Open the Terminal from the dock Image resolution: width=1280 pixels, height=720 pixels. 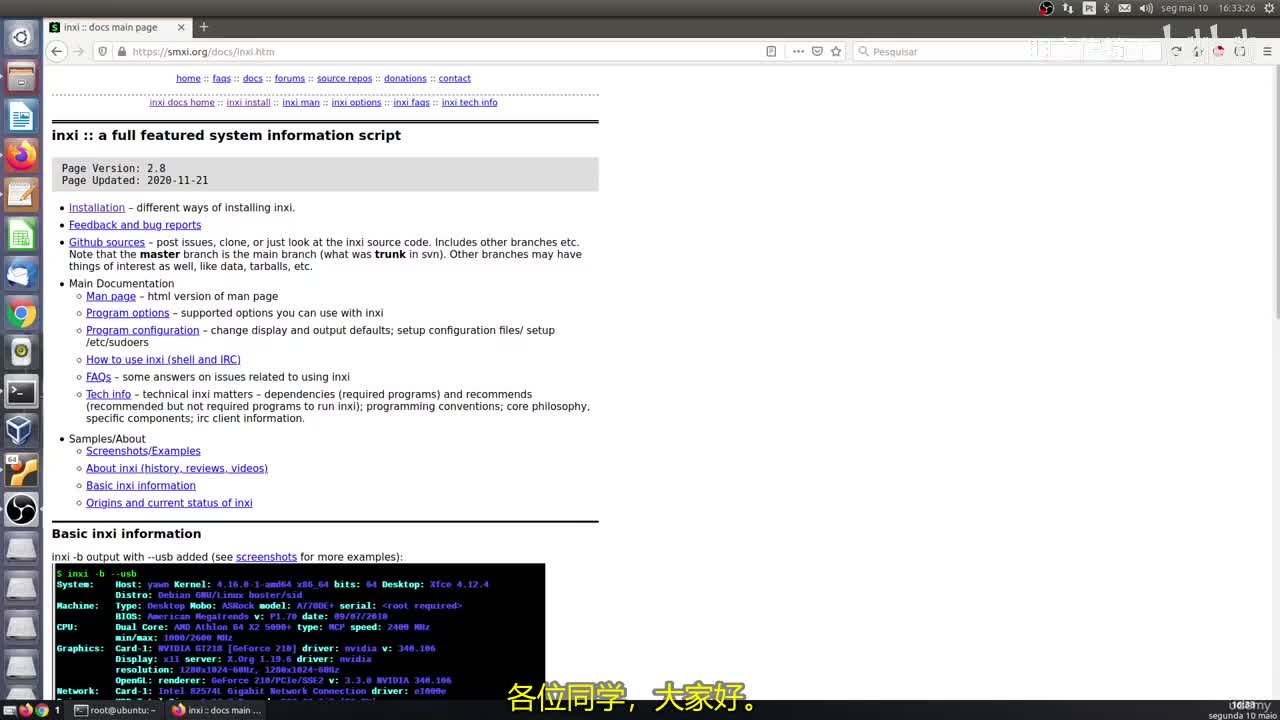21,391
